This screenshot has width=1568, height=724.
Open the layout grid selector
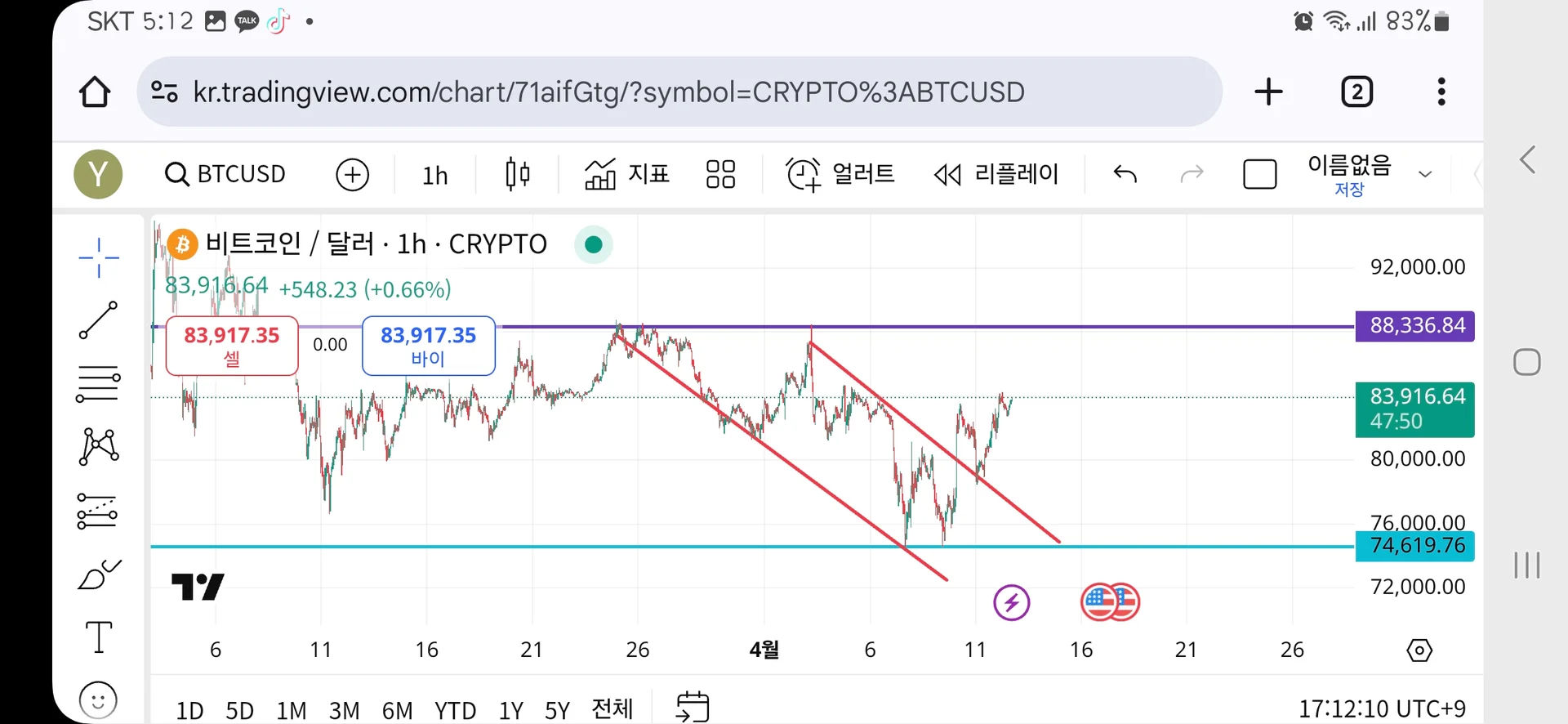[720, 174]
